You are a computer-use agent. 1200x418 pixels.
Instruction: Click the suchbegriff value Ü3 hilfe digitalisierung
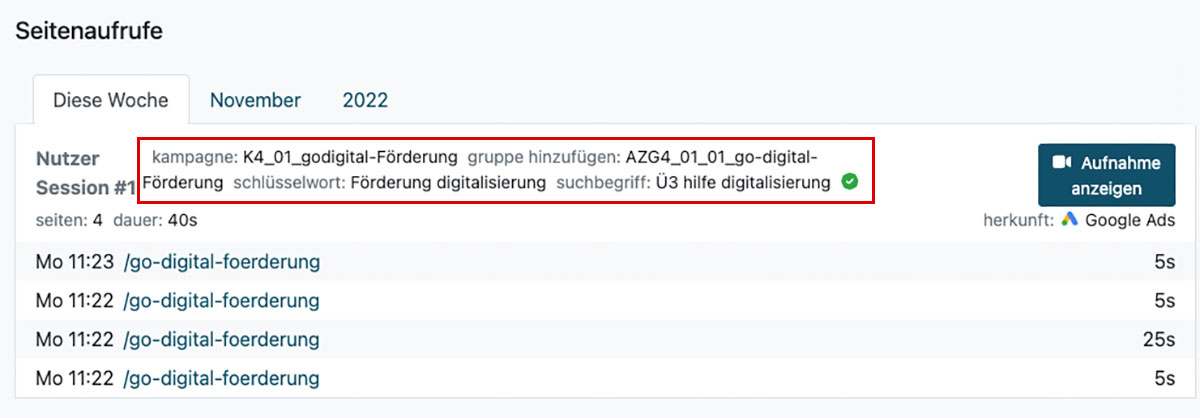point(742,182)
